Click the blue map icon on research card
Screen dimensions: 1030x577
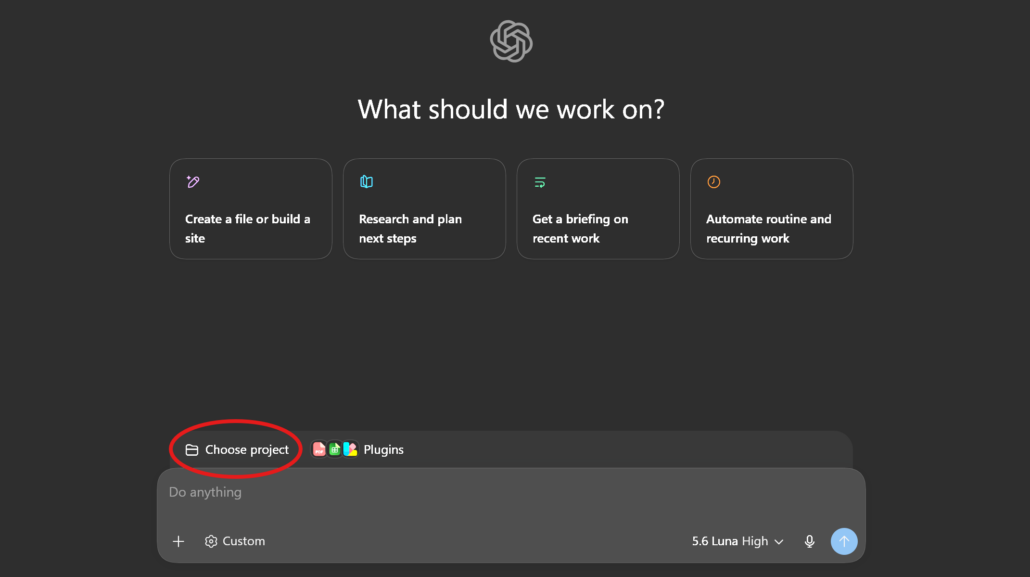367,181
